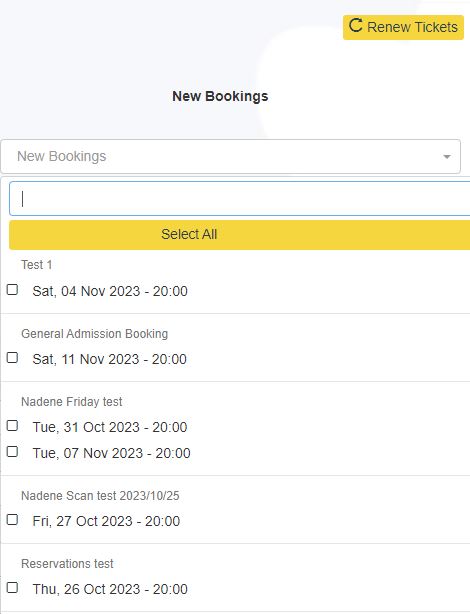Tick the checkbox beside Thu, 26 Oct 2023
This screenshot has width=470, height=614.
click(x=13, y=587)
